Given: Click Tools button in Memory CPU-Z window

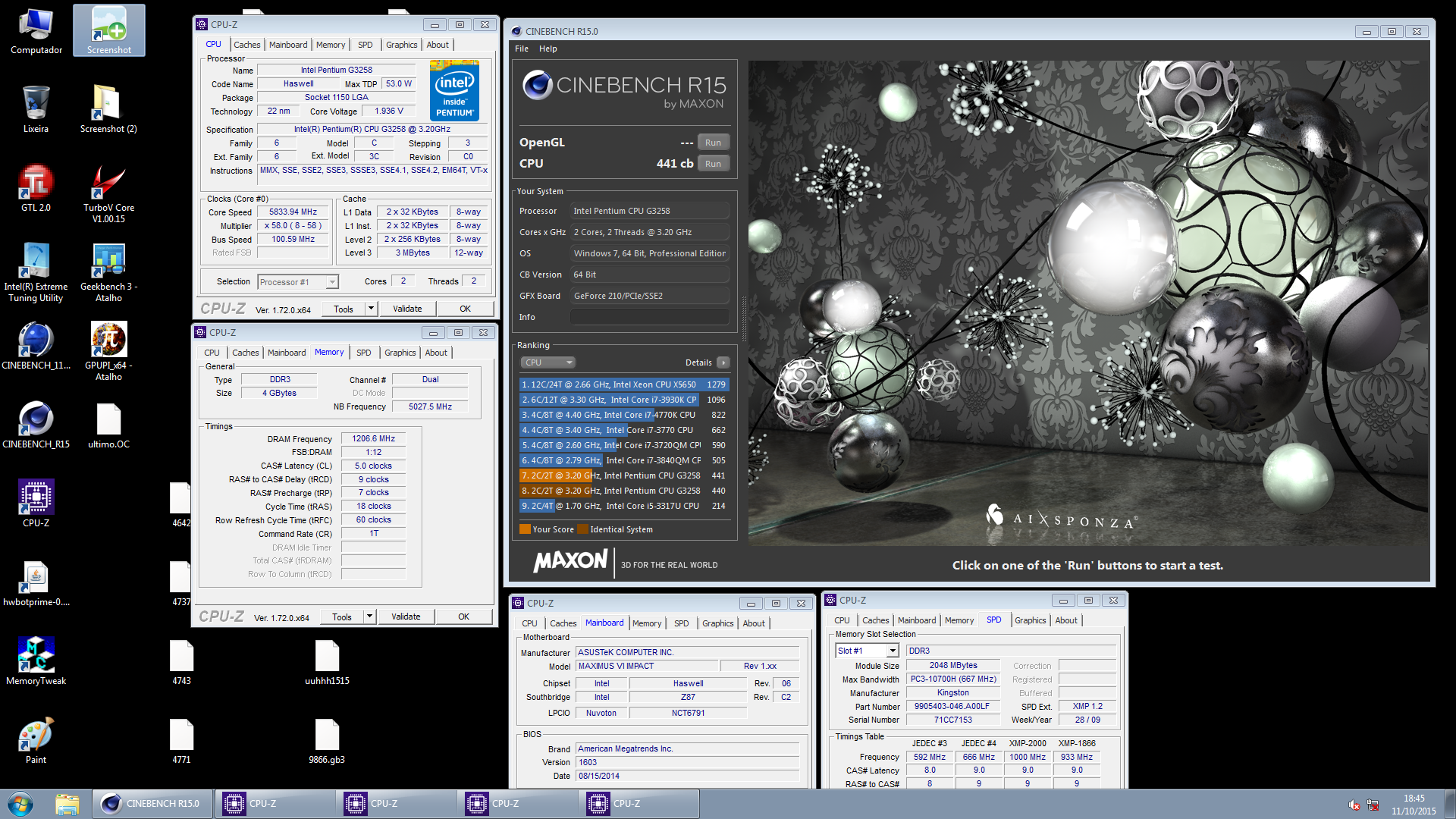Looking at the screenshot, I should tap(342, 617).
